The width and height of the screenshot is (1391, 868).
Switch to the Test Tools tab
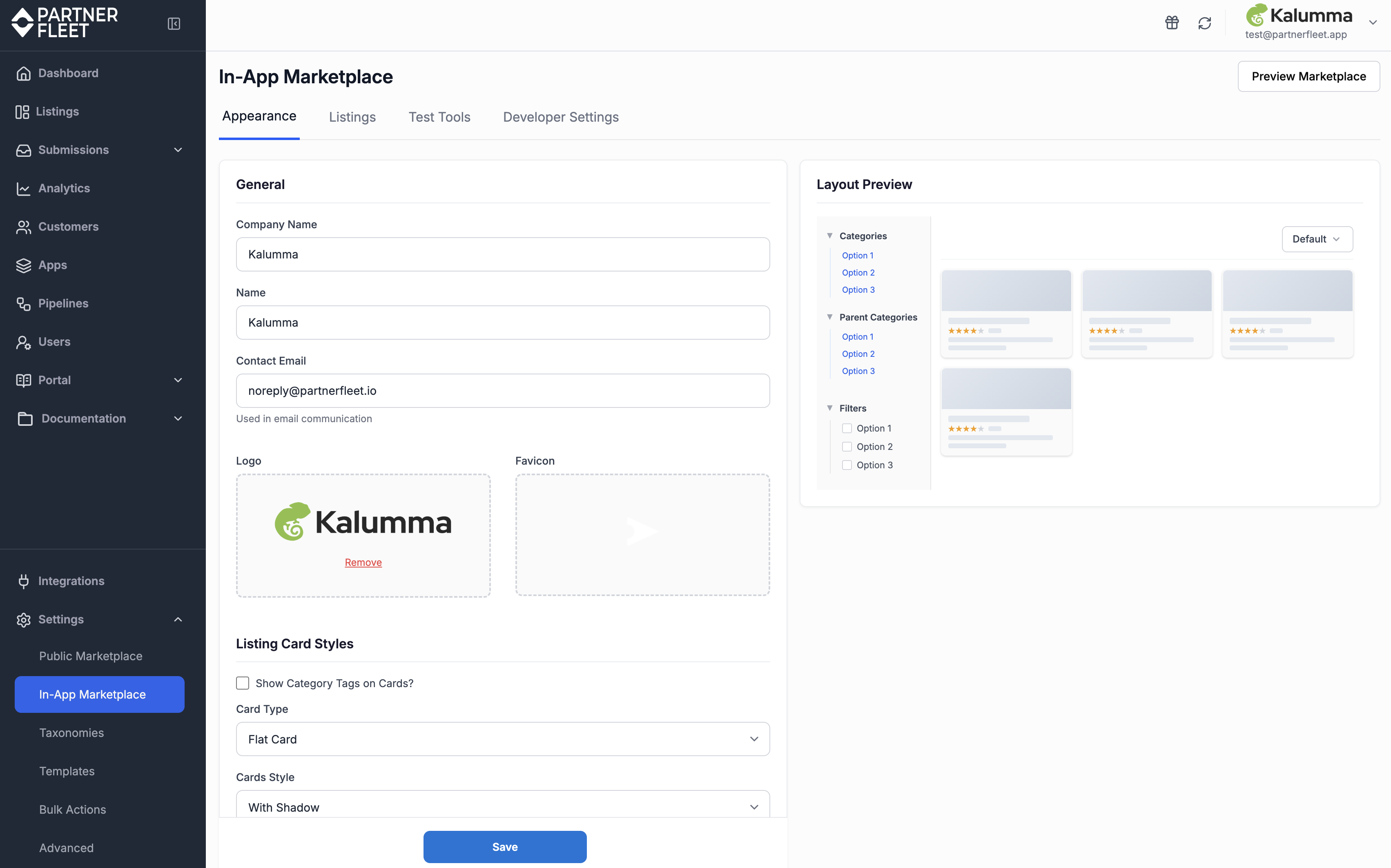(439, 117)
